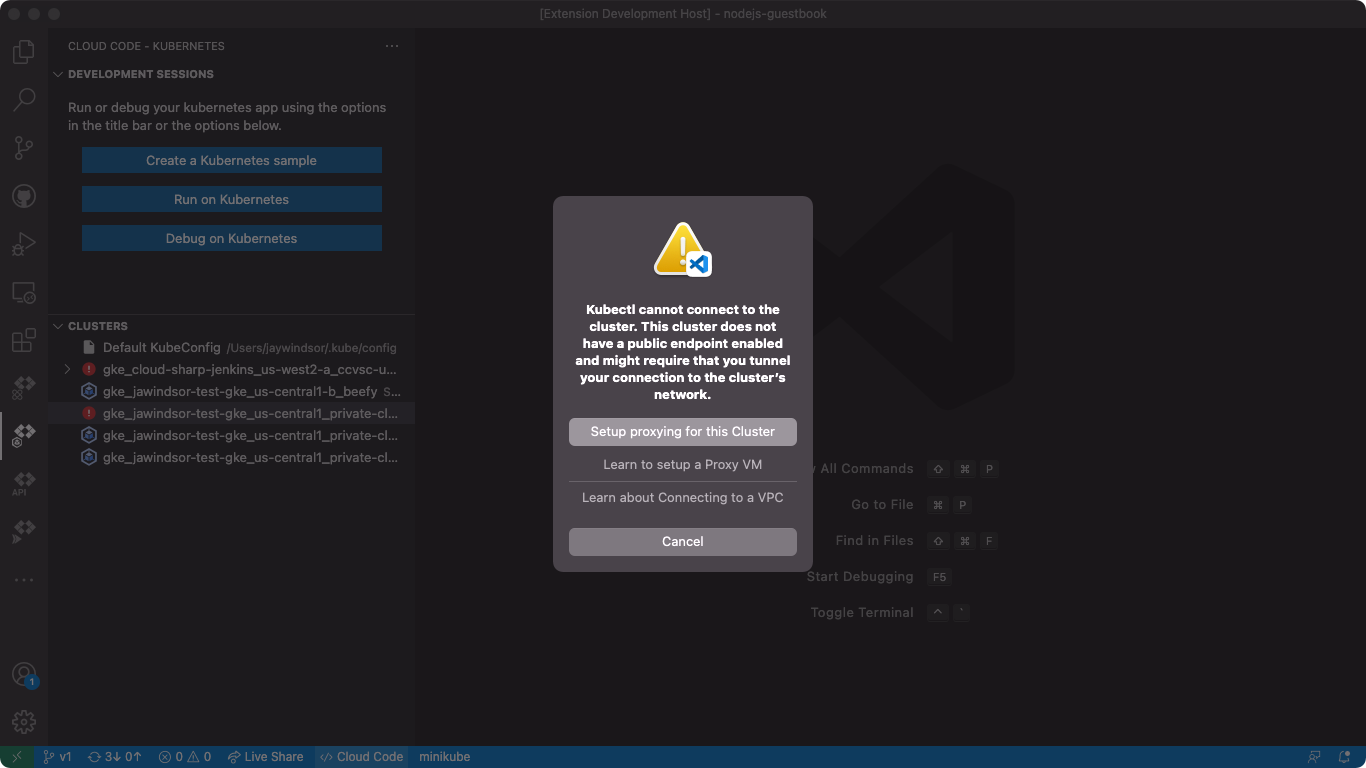This screenshot has width=1366, height=768.
Task: Click Learn about Connecting to a VPC
Action: click(683, 498)
